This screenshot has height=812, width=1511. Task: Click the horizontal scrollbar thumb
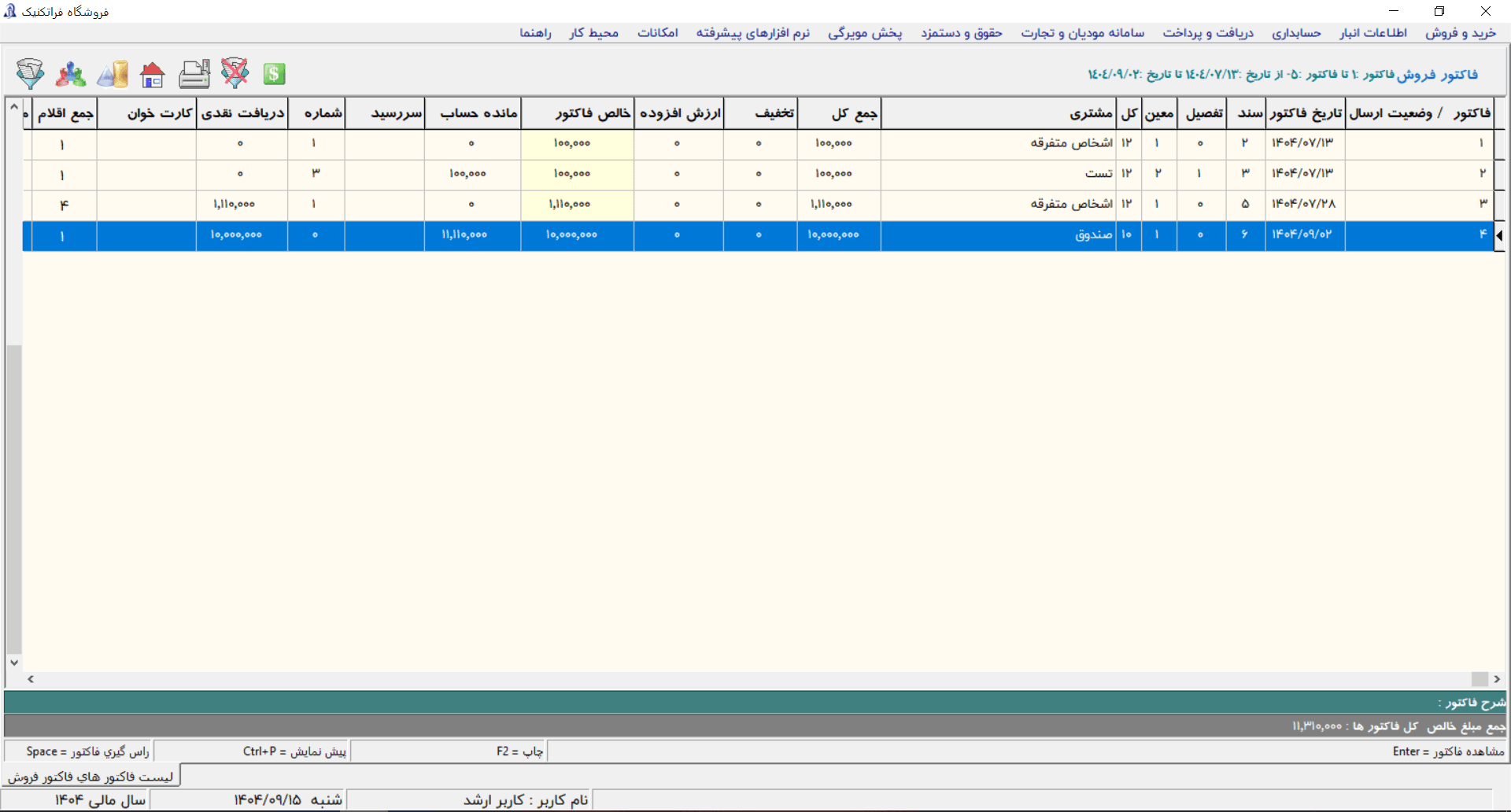point(1480,679)
